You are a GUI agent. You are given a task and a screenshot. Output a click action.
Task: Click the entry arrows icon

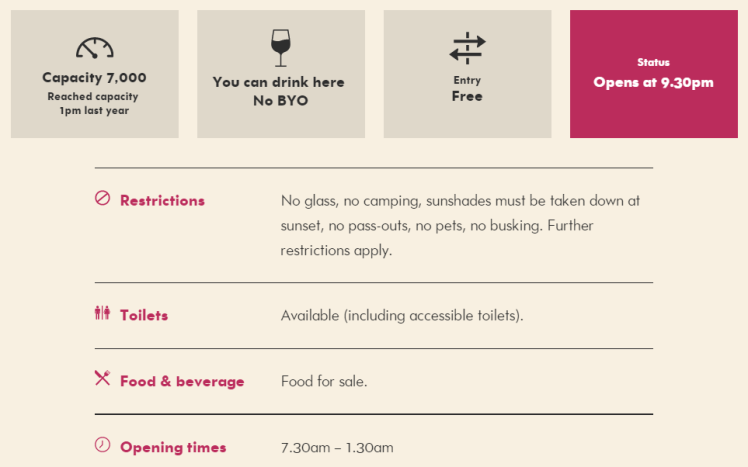[x=467, y=48]
